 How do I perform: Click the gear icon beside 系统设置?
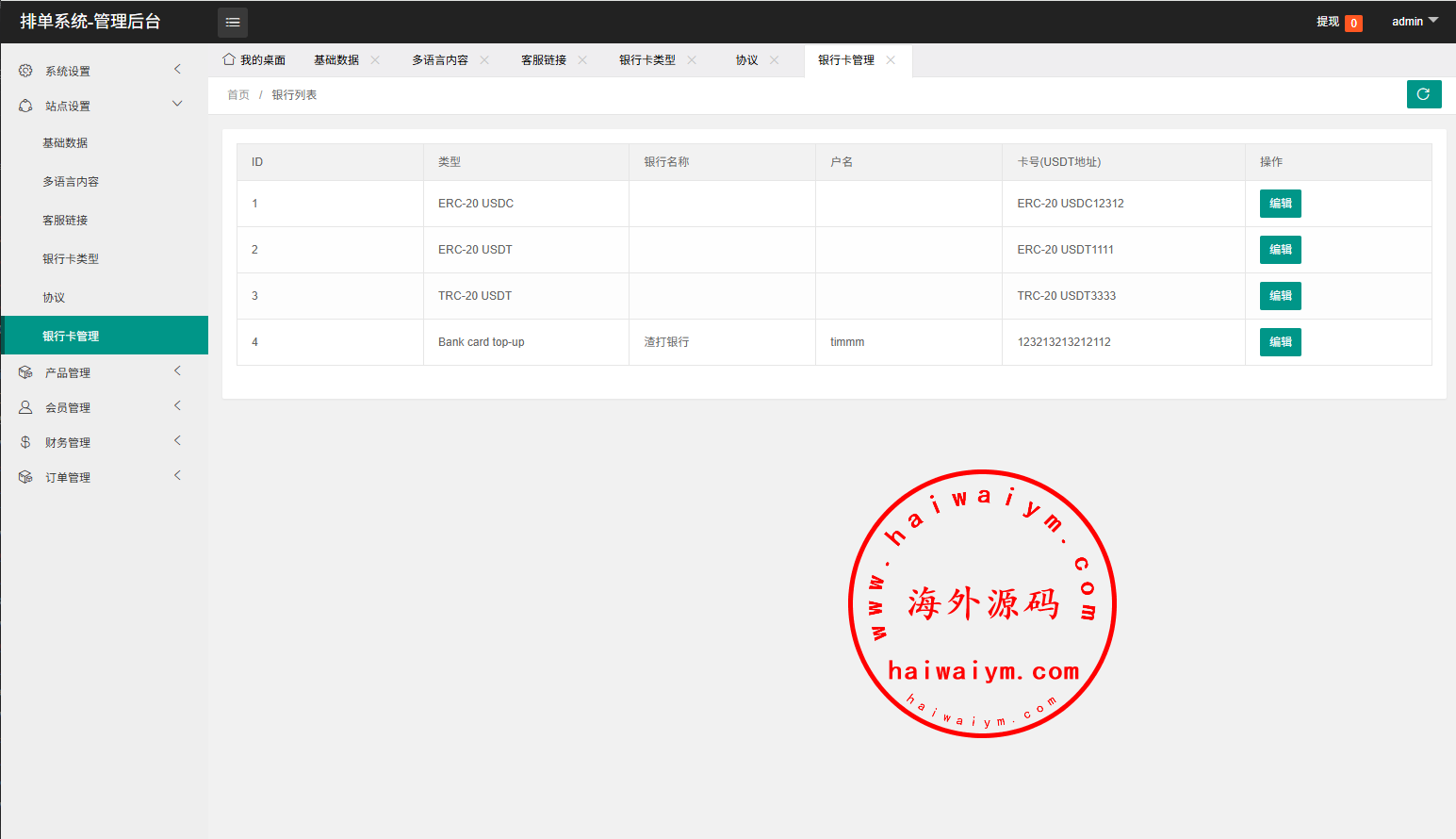tap(25, 71)
